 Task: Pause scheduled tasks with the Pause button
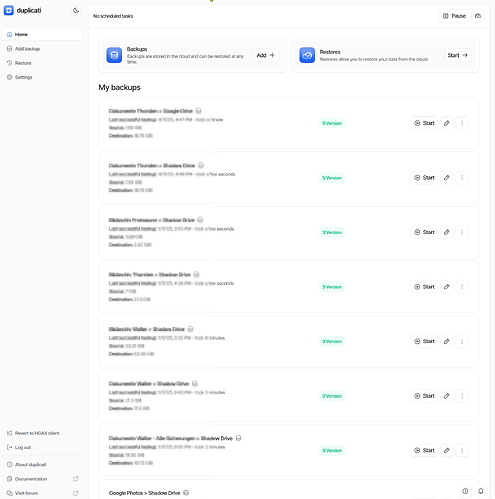tap(454, 16)
